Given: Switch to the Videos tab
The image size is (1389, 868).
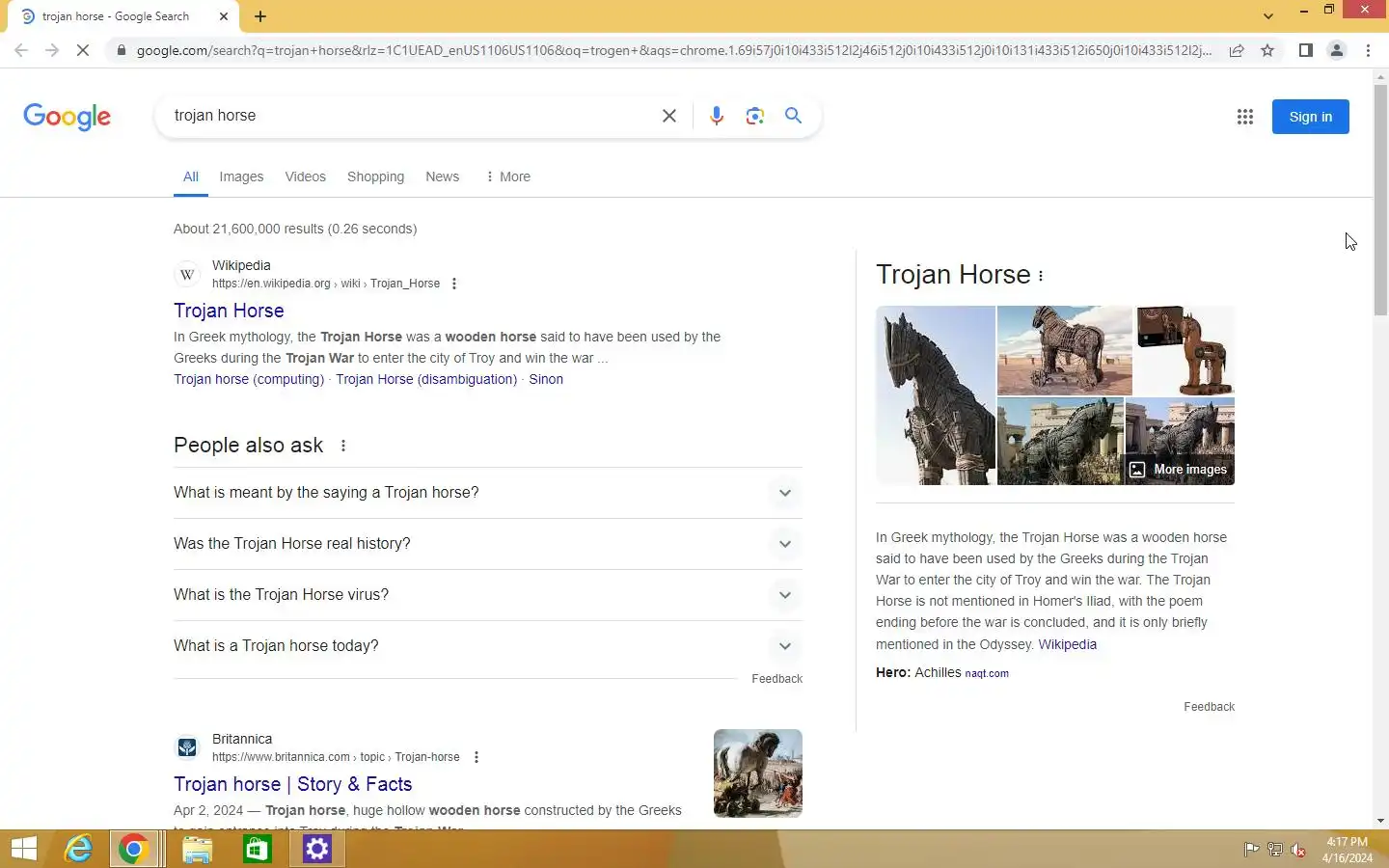Looking at the screenshot, I should click(306, 176).
